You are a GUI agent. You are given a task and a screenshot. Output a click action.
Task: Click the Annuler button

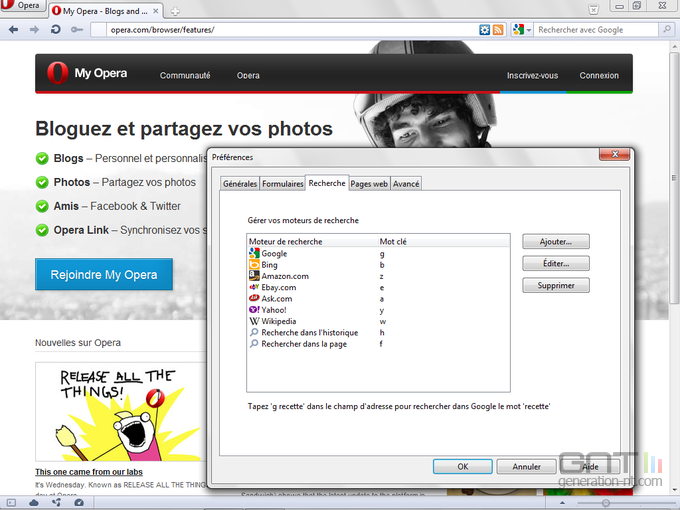[x=526, y=467]
